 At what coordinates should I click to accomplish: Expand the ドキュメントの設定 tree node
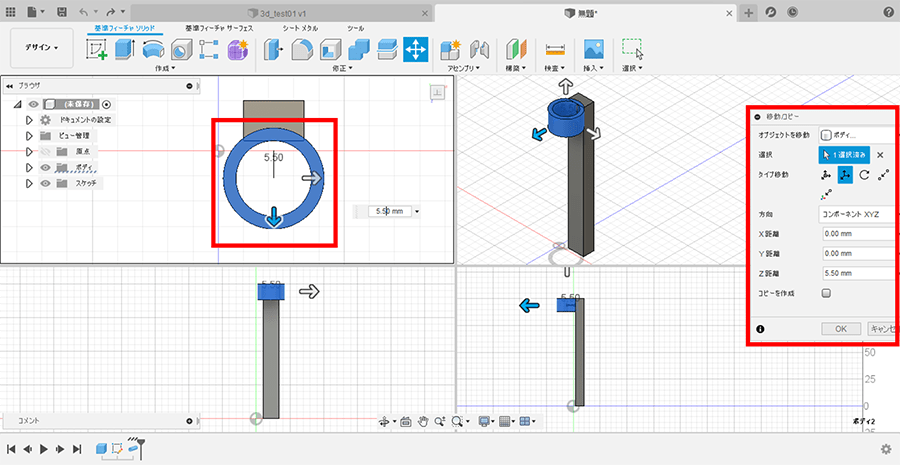(30, 119)
